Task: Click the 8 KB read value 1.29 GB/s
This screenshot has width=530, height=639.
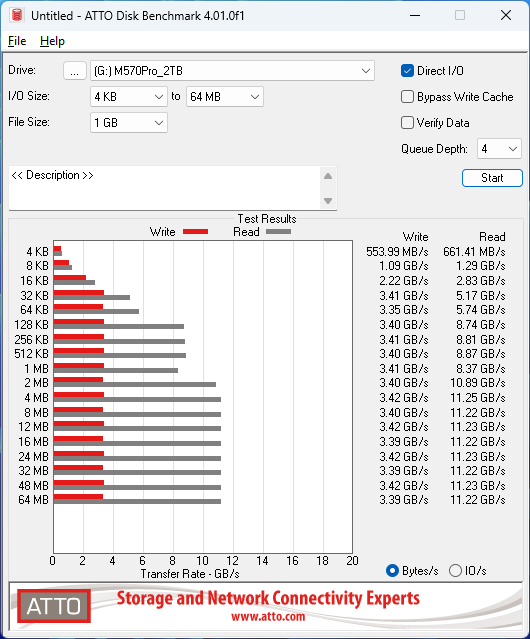Action: tap(481, 266)
